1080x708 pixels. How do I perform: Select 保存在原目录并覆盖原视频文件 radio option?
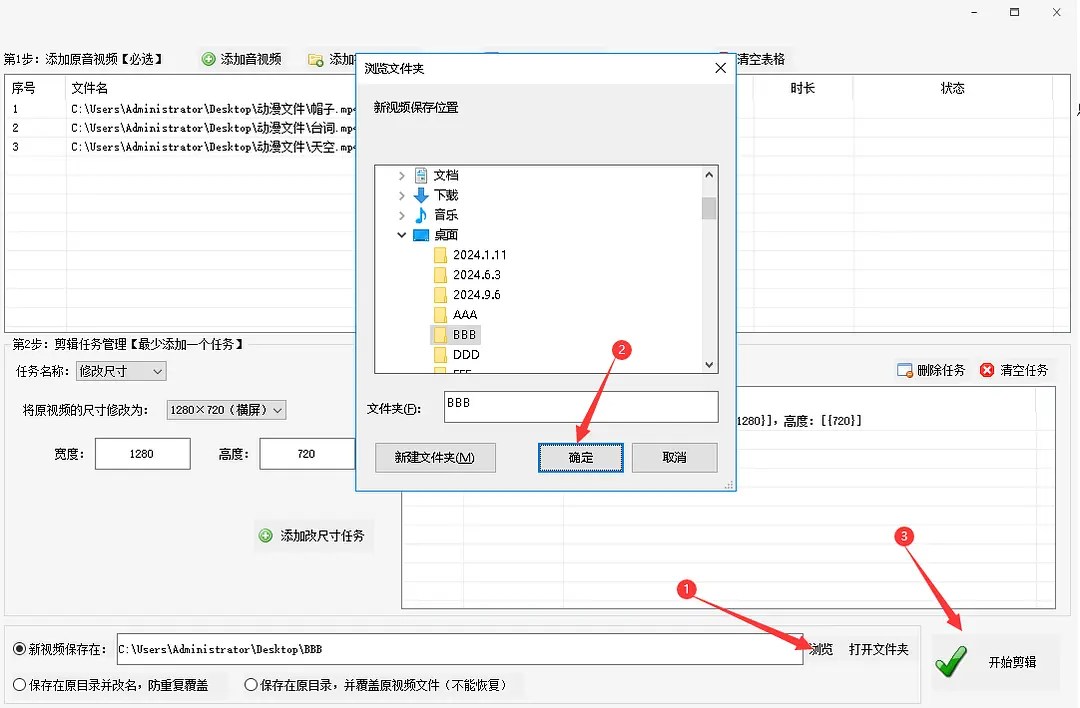(x=251, y=685)
